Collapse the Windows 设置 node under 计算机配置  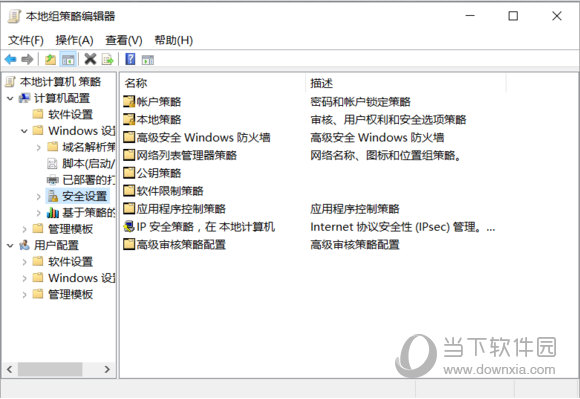coord(24,131)
